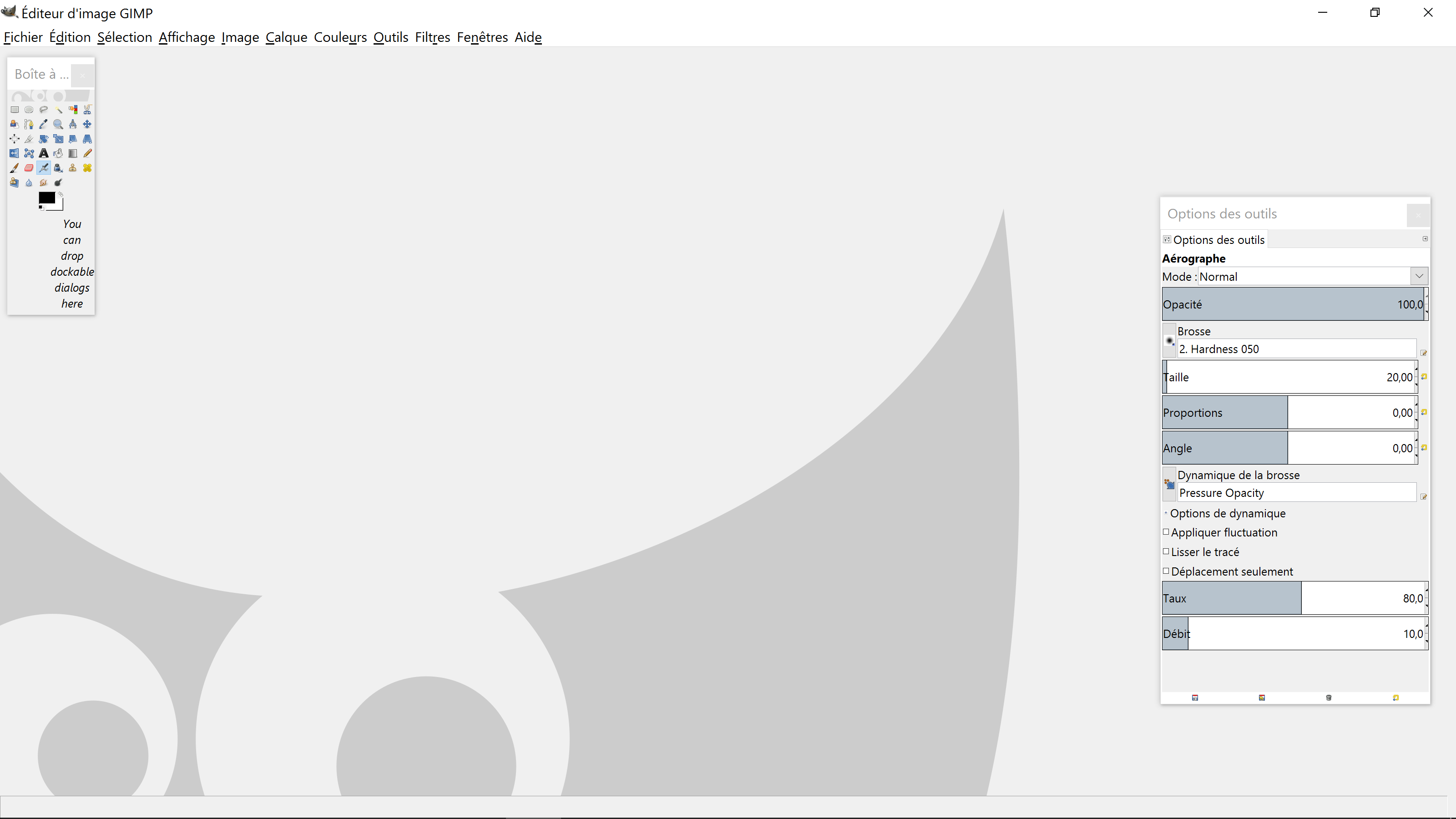Select the Measure compass tool
The image size is (1456, 819).
(x=73, y=124)
